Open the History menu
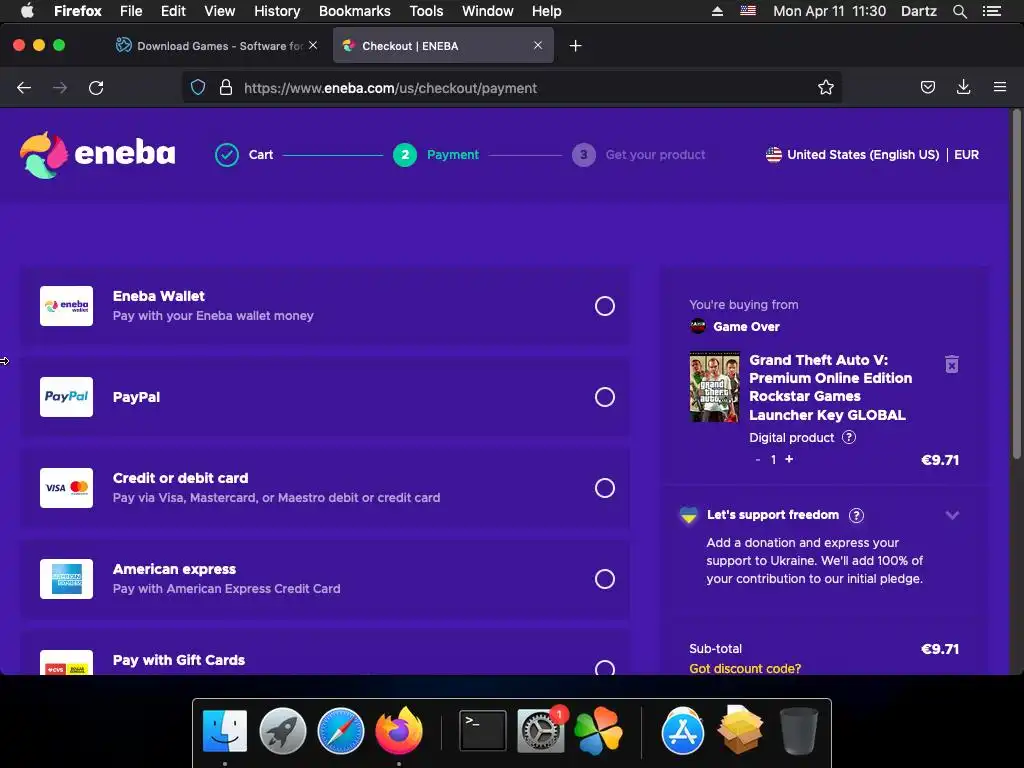 [x=277, y=11]
